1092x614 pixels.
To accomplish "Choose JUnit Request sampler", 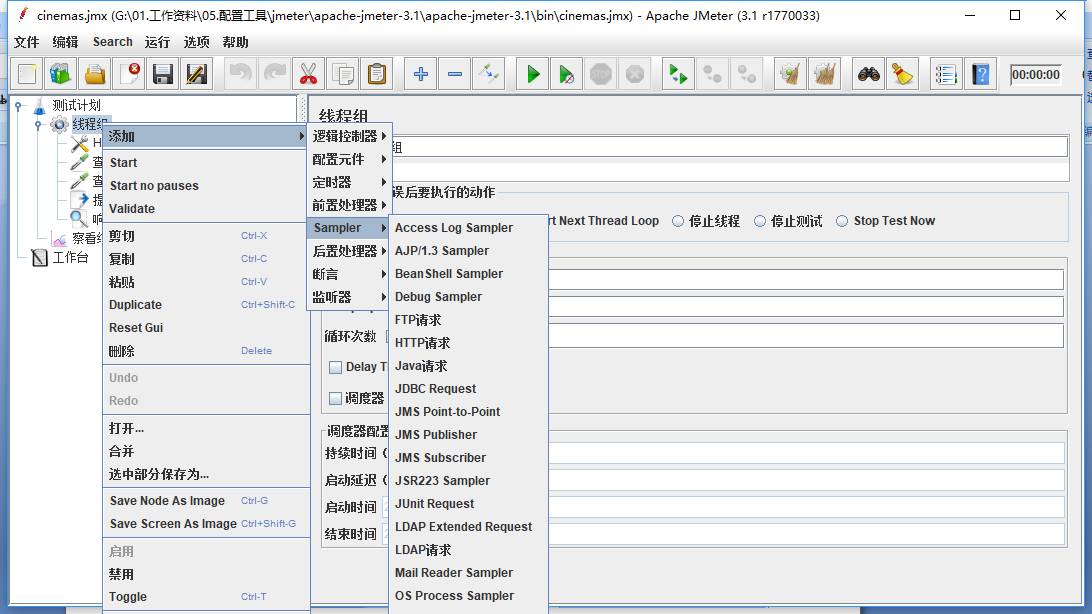I will point(468,504).
